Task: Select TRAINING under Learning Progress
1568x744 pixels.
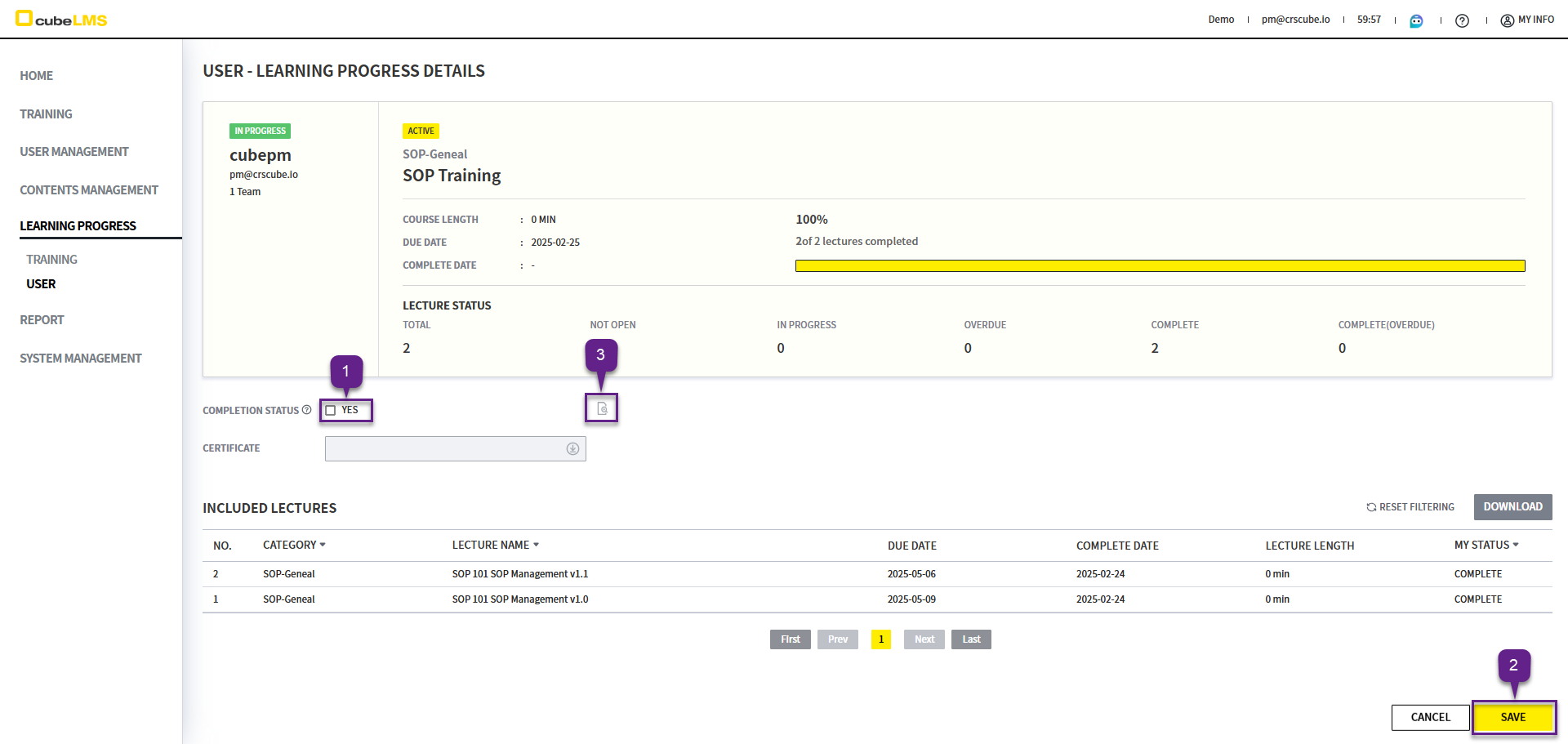Action: 51,260
